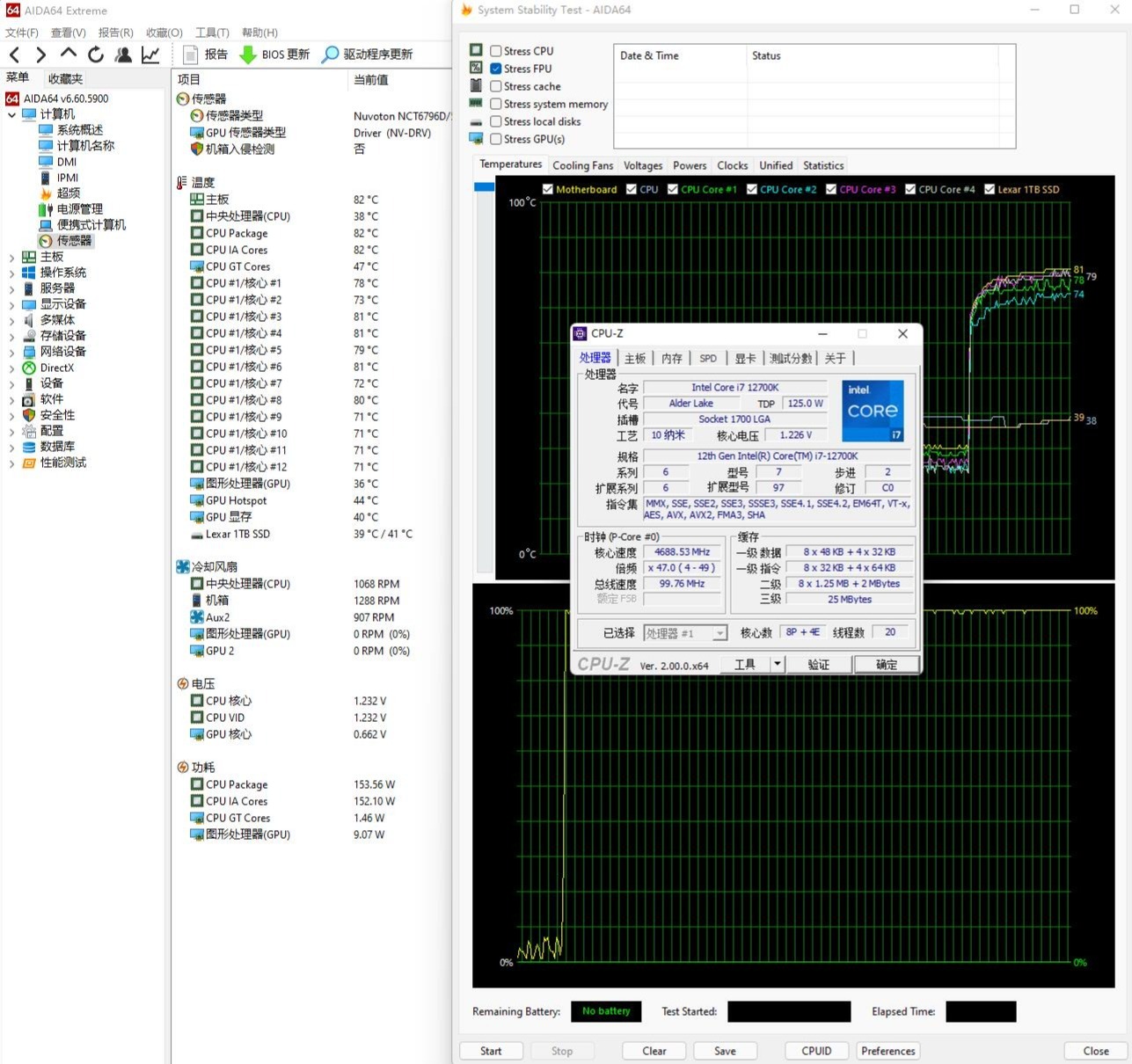Open the 内存 tab in CPU-Z
1132x1064 pixels.
click(671, 358)
